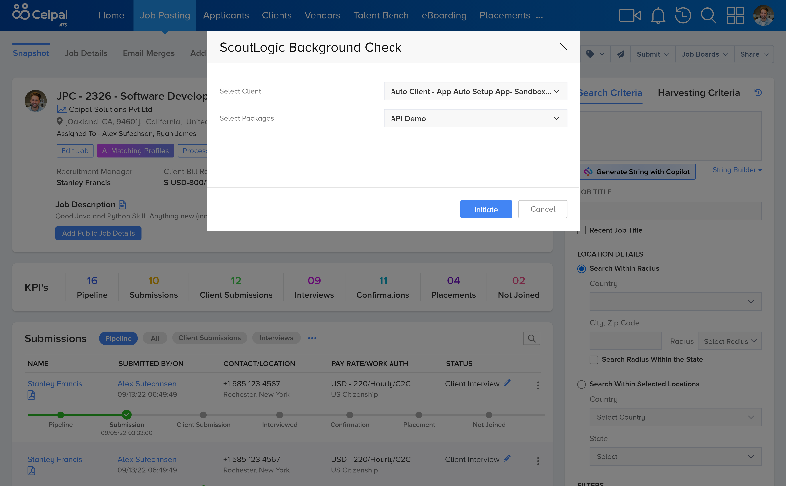Viewport: 786px width, 486px height.
Task: Open the Share dropdown
Action: (x=754, y=54)
